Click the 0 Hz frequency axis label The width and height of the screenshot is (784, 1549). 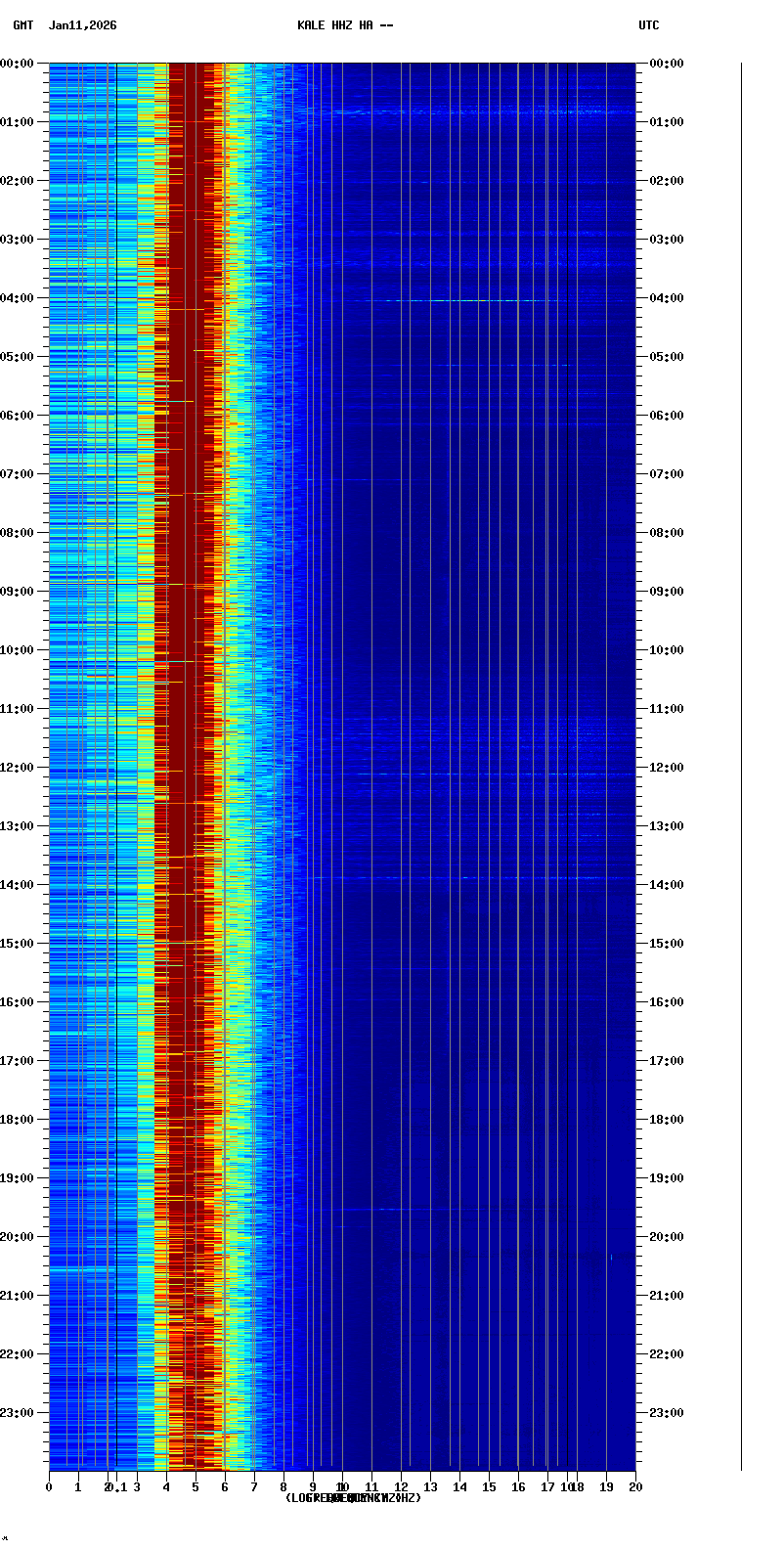pyautogui.click(x=49, y=1487)
